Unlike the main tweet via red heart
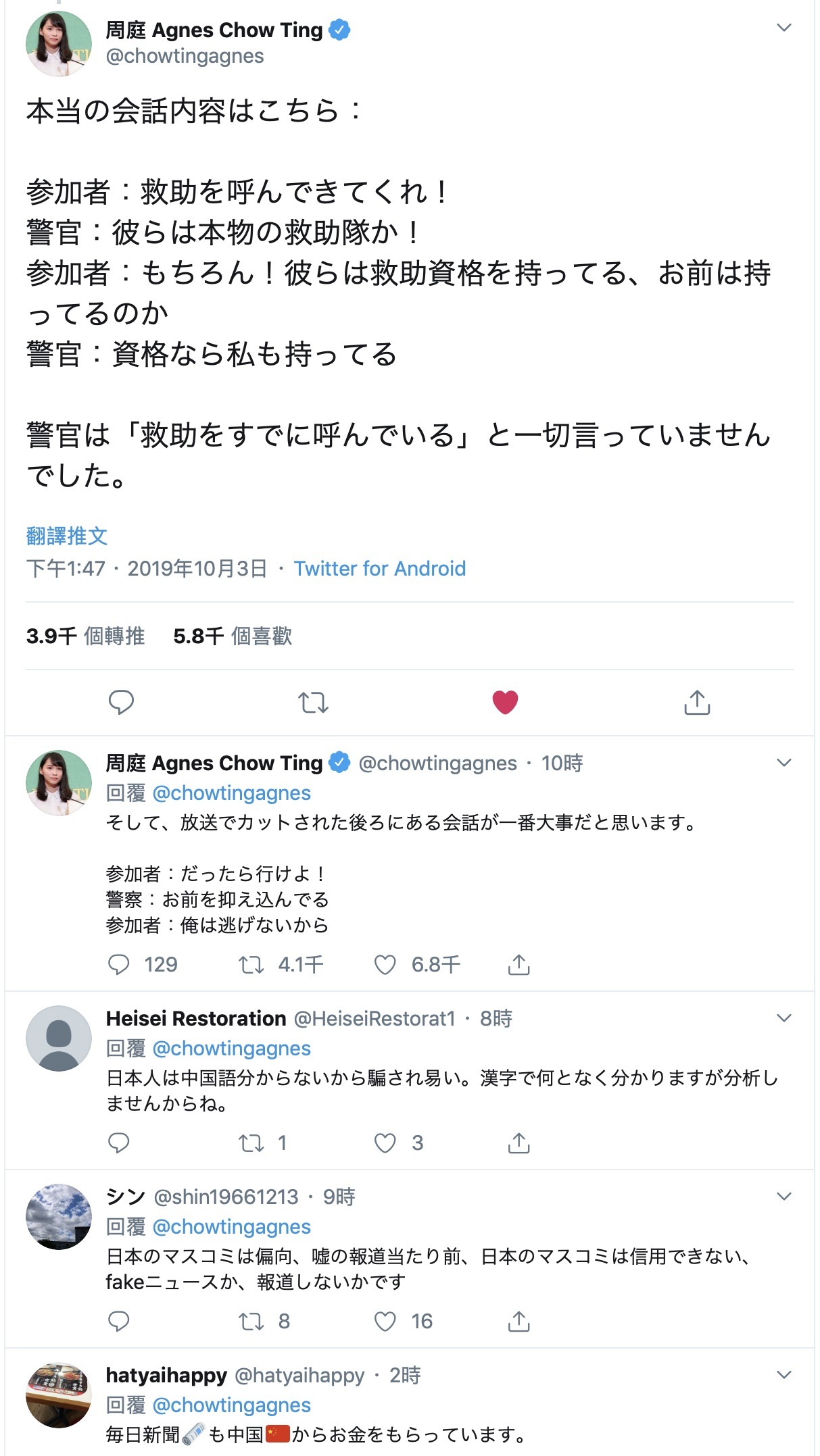 click(505, 703)
